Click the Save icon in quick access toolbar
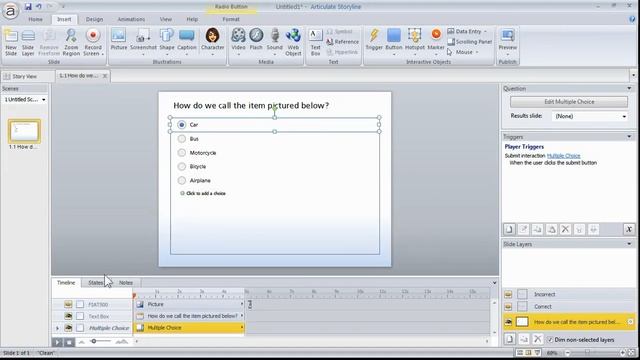 [x=28, y=7]
